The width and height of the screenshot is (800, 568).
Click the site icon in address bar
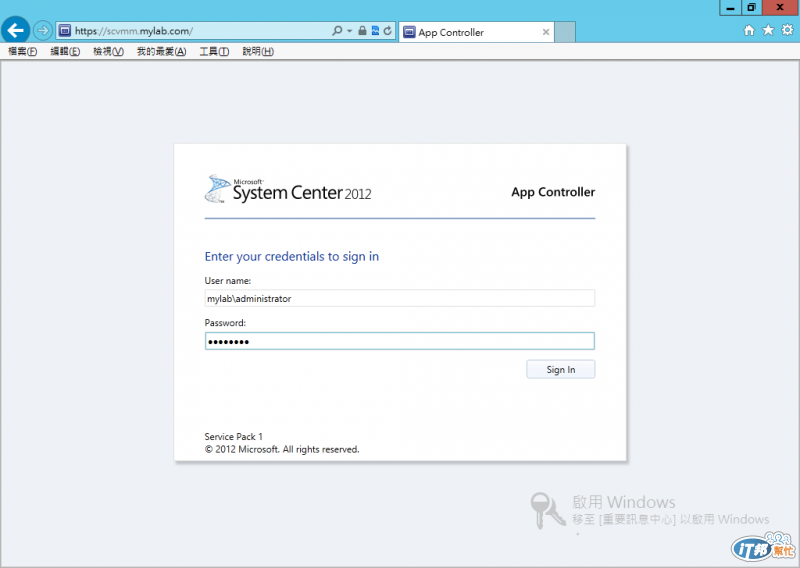click(x=65, y=31)
